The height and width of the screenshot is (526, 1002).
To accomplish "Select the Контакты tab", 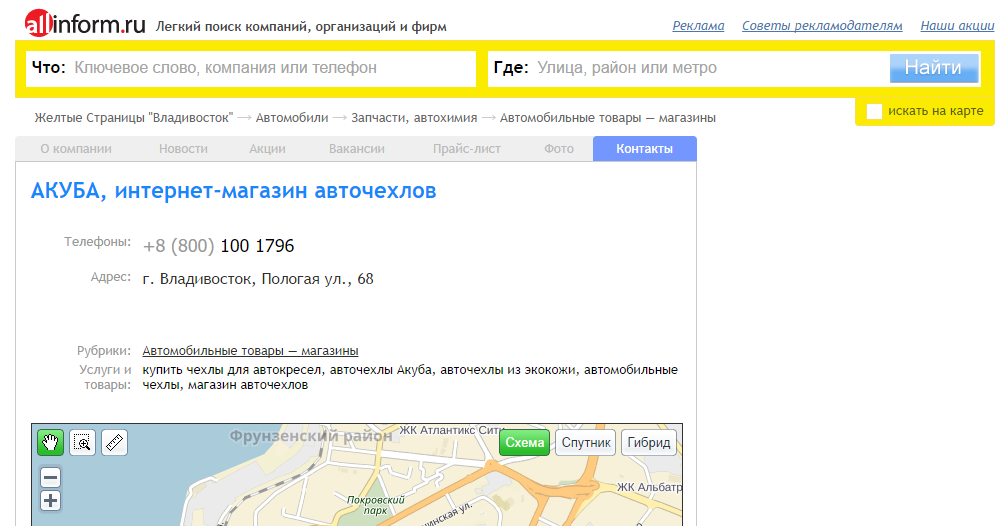I will pyautogui.click(x=645, y=149).
